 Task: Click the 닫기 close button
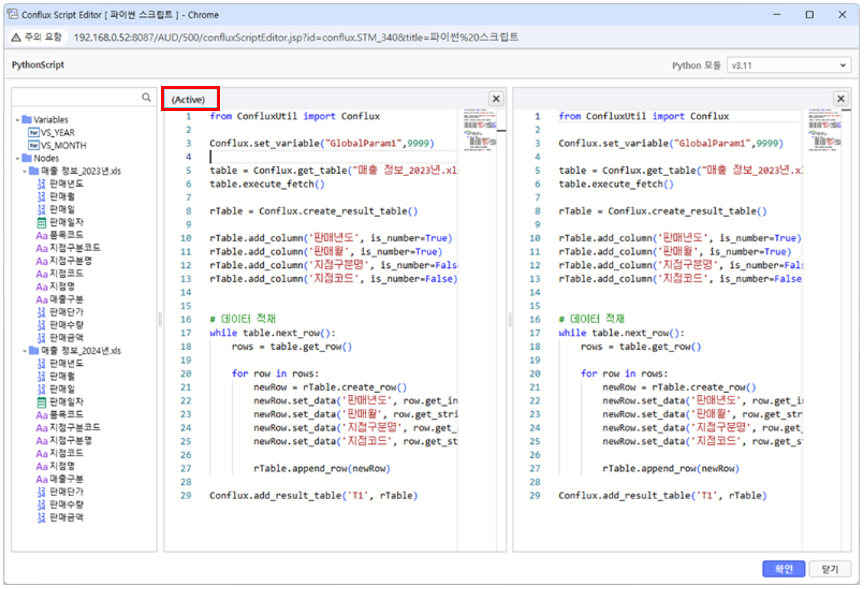tap(830, 568)
